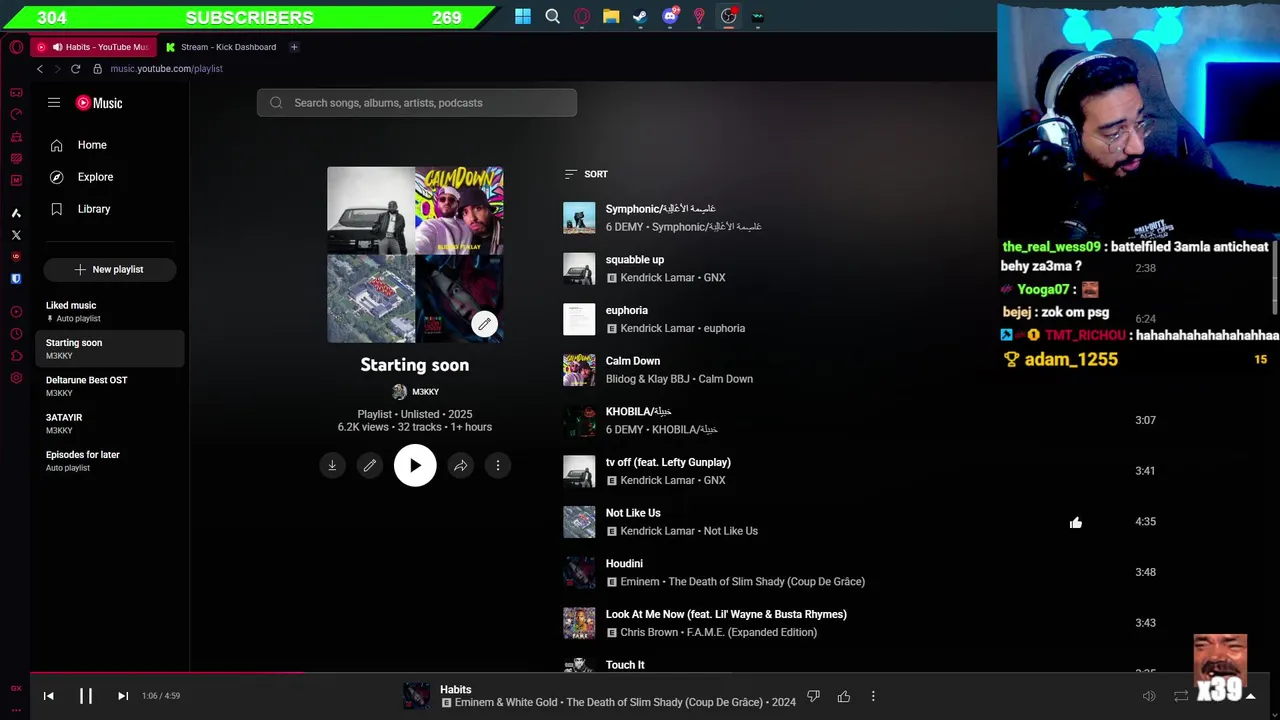Reload the page with the refresh icon
Image resolution: width=1280 pixels, height=720 pixels.
(x=75, y=69)
